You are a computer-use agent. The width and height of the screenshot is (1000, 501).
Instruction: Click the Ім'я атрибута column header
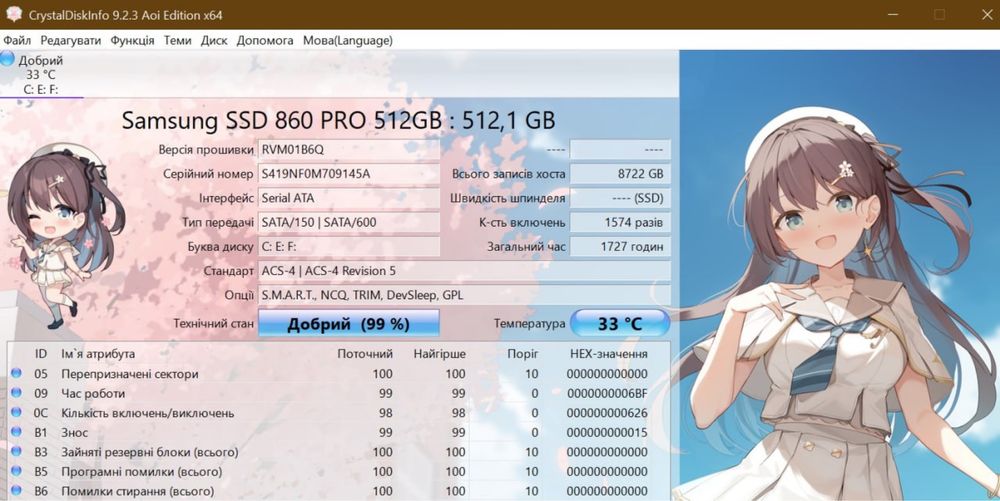[x=98, y=354]
